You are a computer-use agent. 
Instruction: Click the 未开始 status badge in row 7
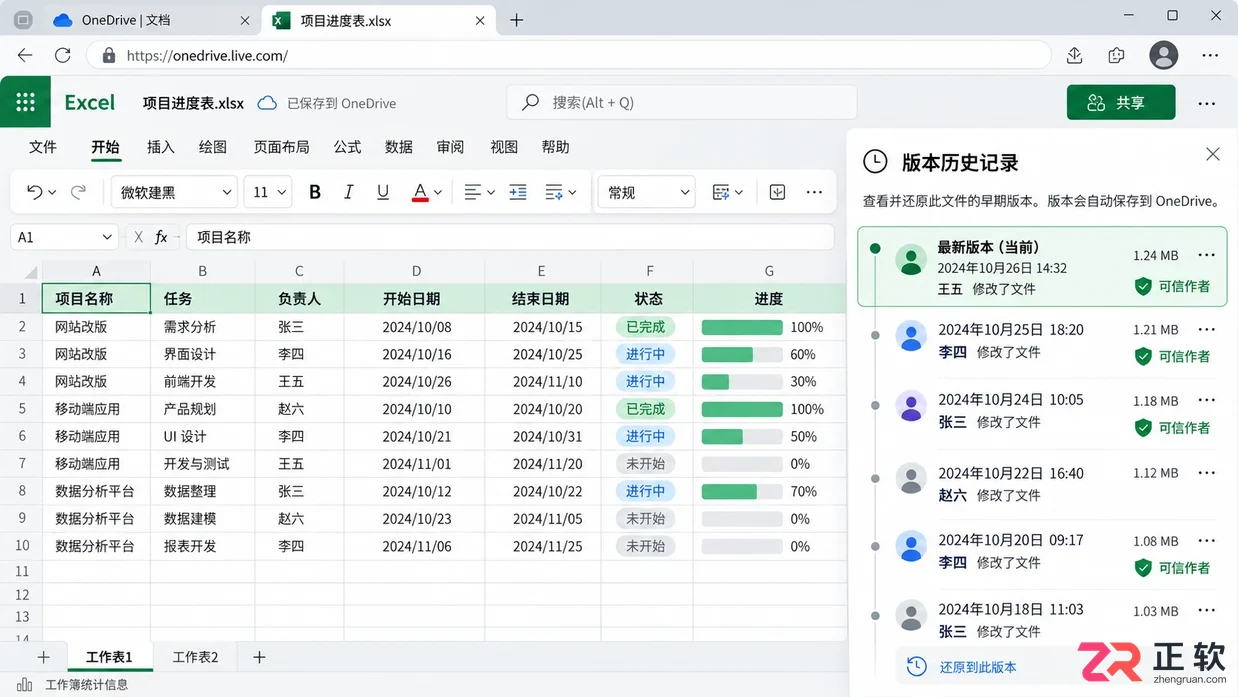646,464
